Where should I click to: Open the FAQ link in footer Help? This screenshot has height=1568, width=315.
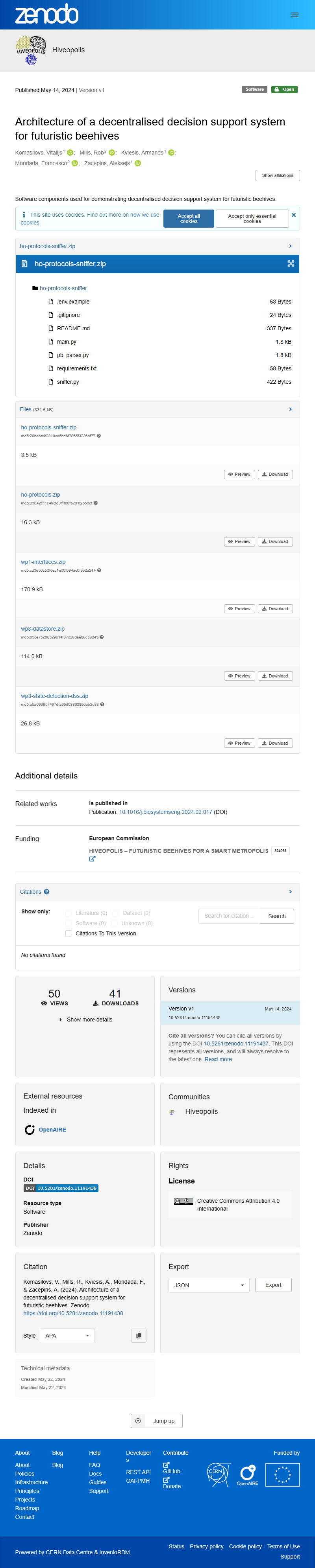[94, 1465]
